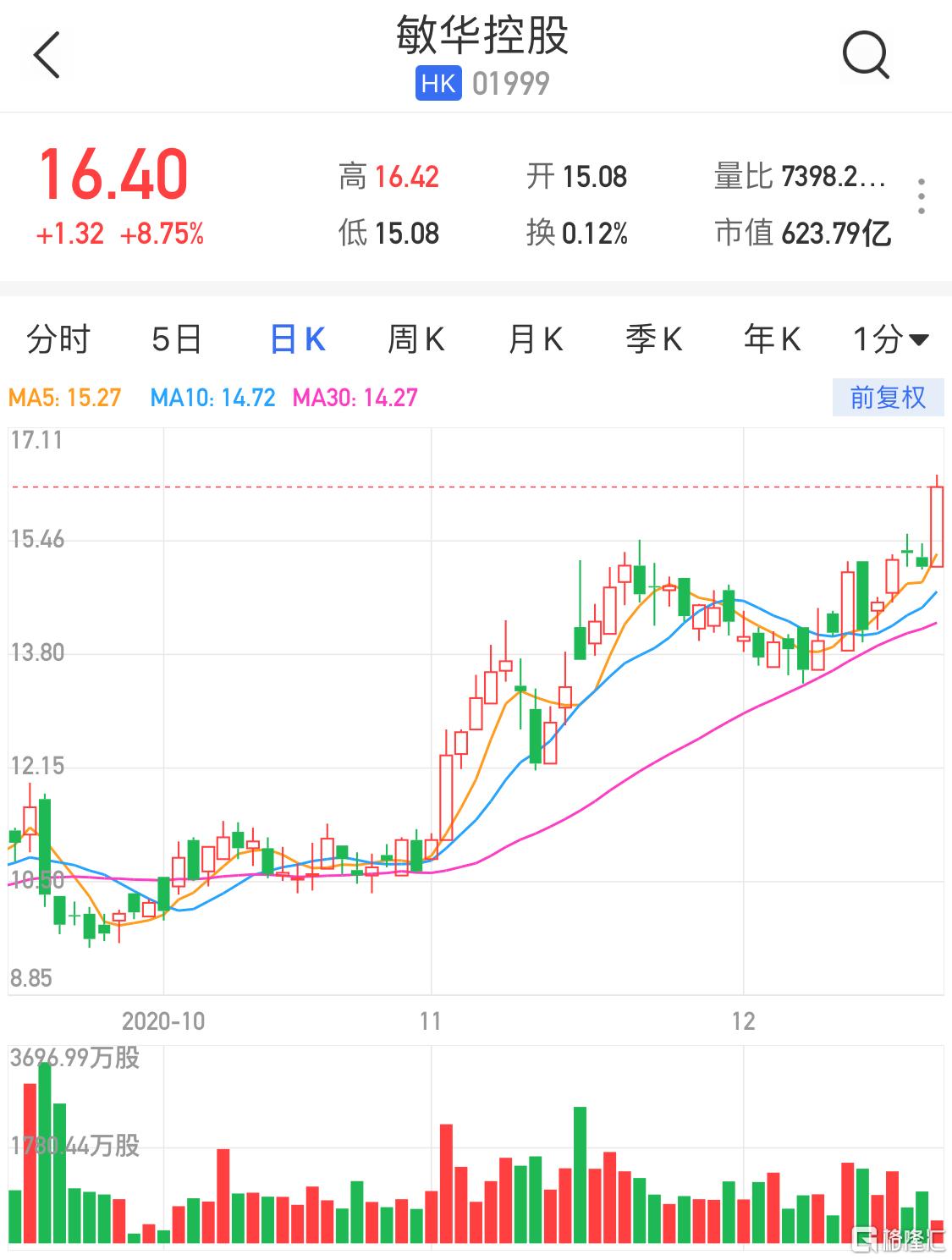
Task: Select the 月K chart tab
Action: click(x=535, y=339)
